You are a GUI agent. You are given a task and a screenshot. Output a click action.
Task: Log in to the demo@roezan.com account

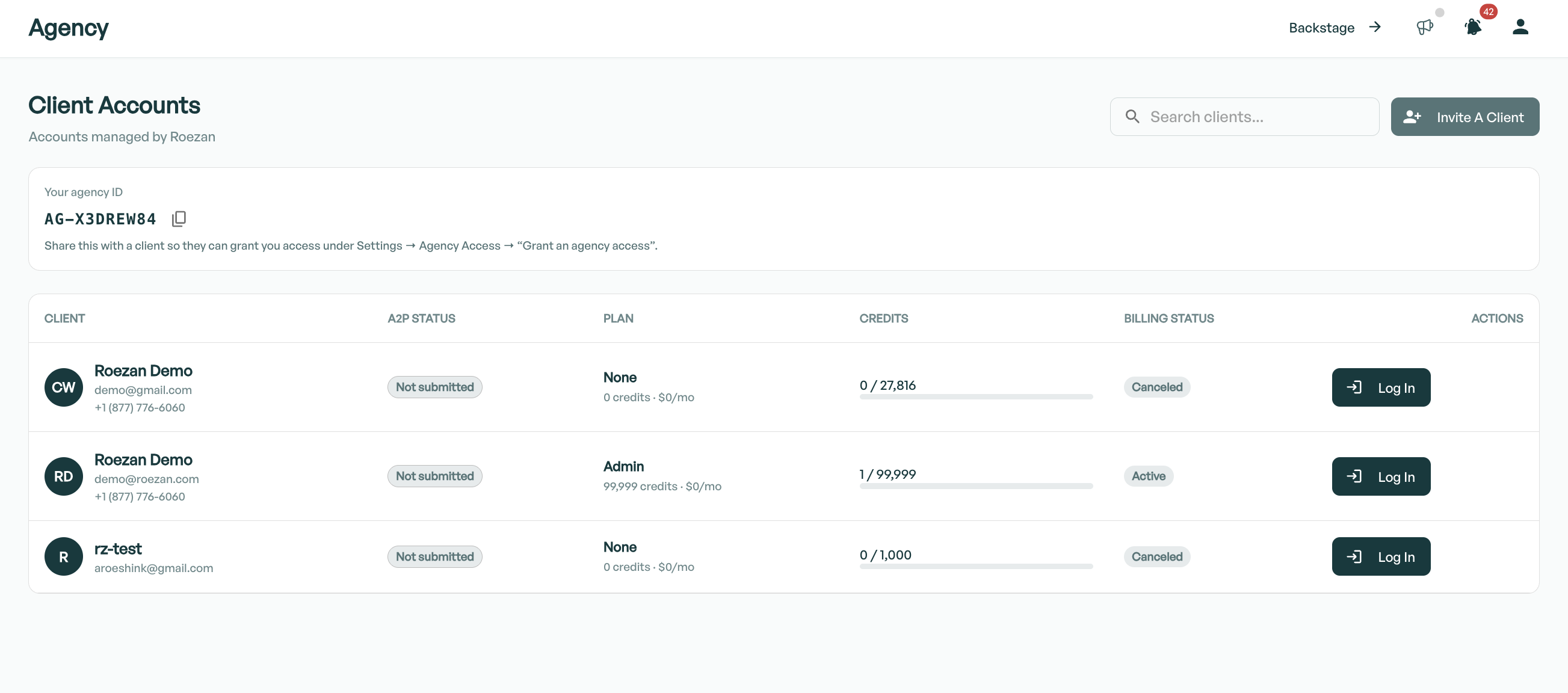pos(1380,476)
